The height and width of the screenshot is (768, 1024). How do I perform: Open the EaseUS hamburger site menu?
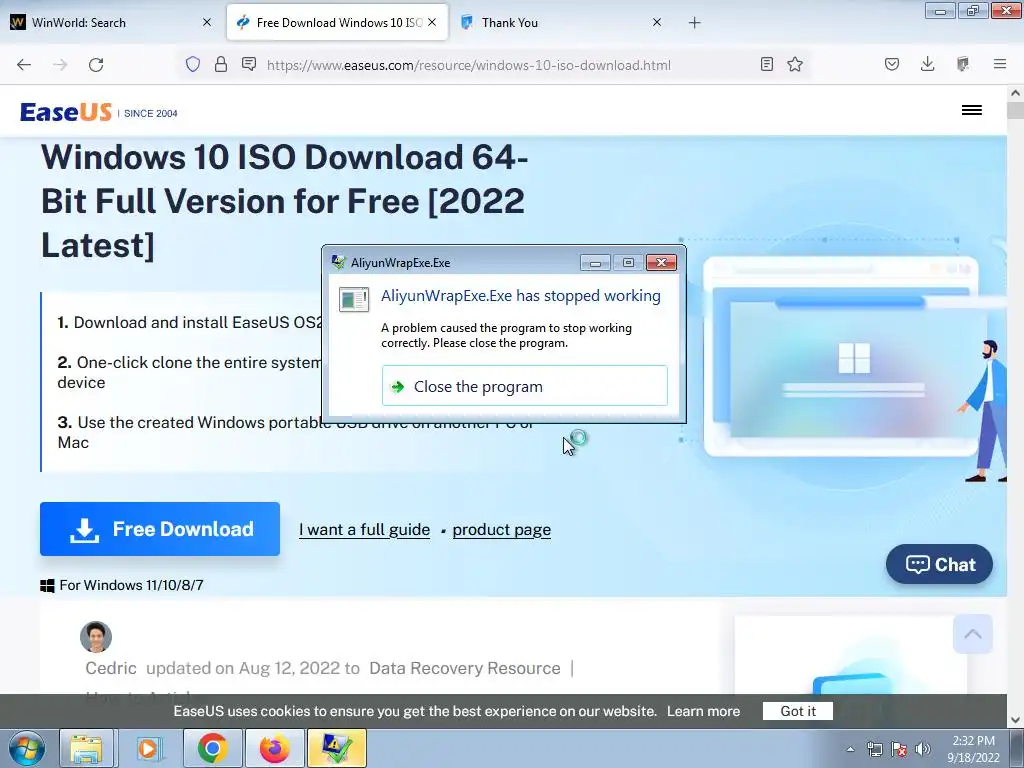pos(972,110)
